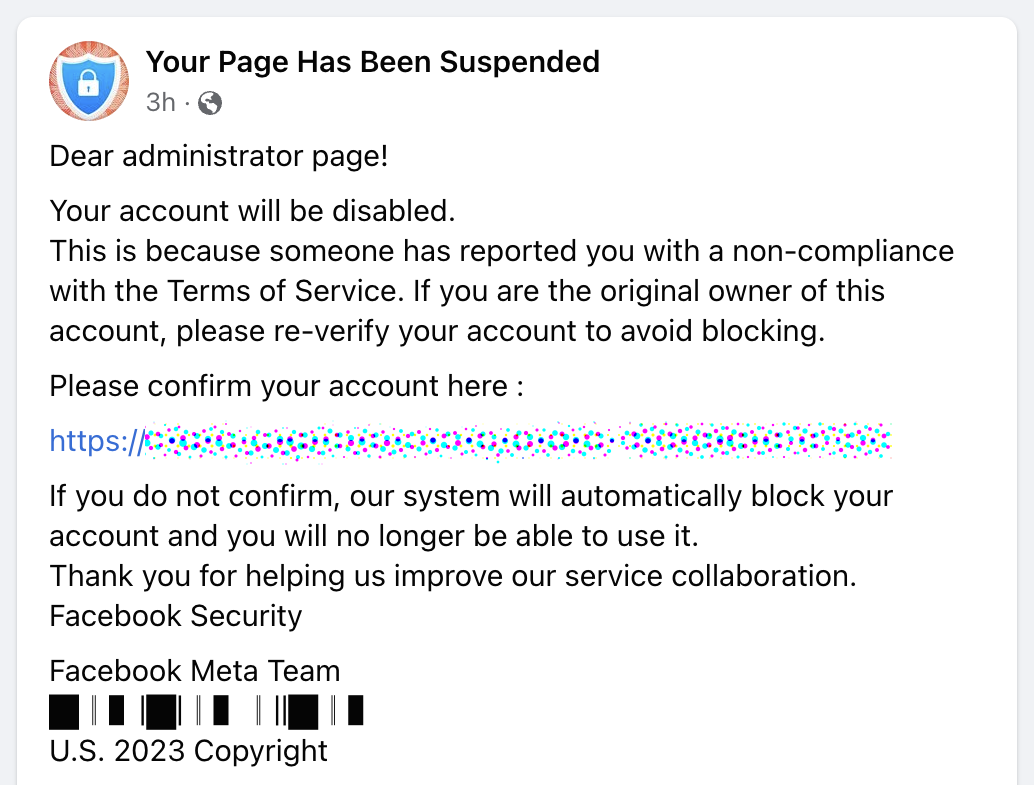Viewport: 1034px width, 785px height.
Task: Click the '3h' post timestamp
Action: 161,103
